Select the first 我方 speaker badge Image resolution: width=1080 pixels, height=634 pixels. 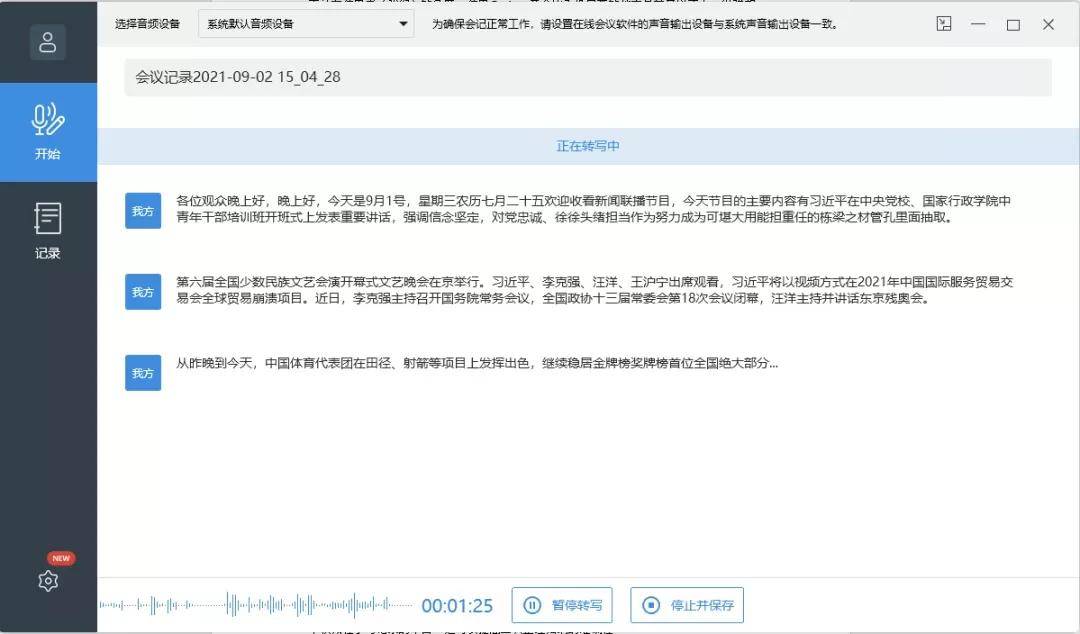click(x=143, y=211)
